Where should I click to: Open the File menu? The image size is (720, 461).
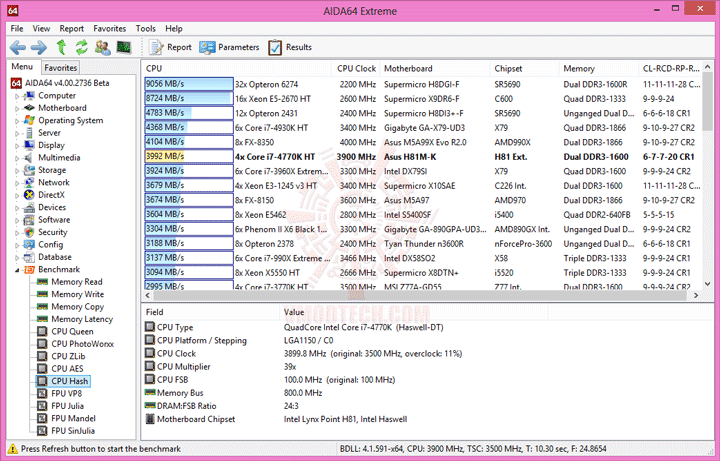point(17,28)
